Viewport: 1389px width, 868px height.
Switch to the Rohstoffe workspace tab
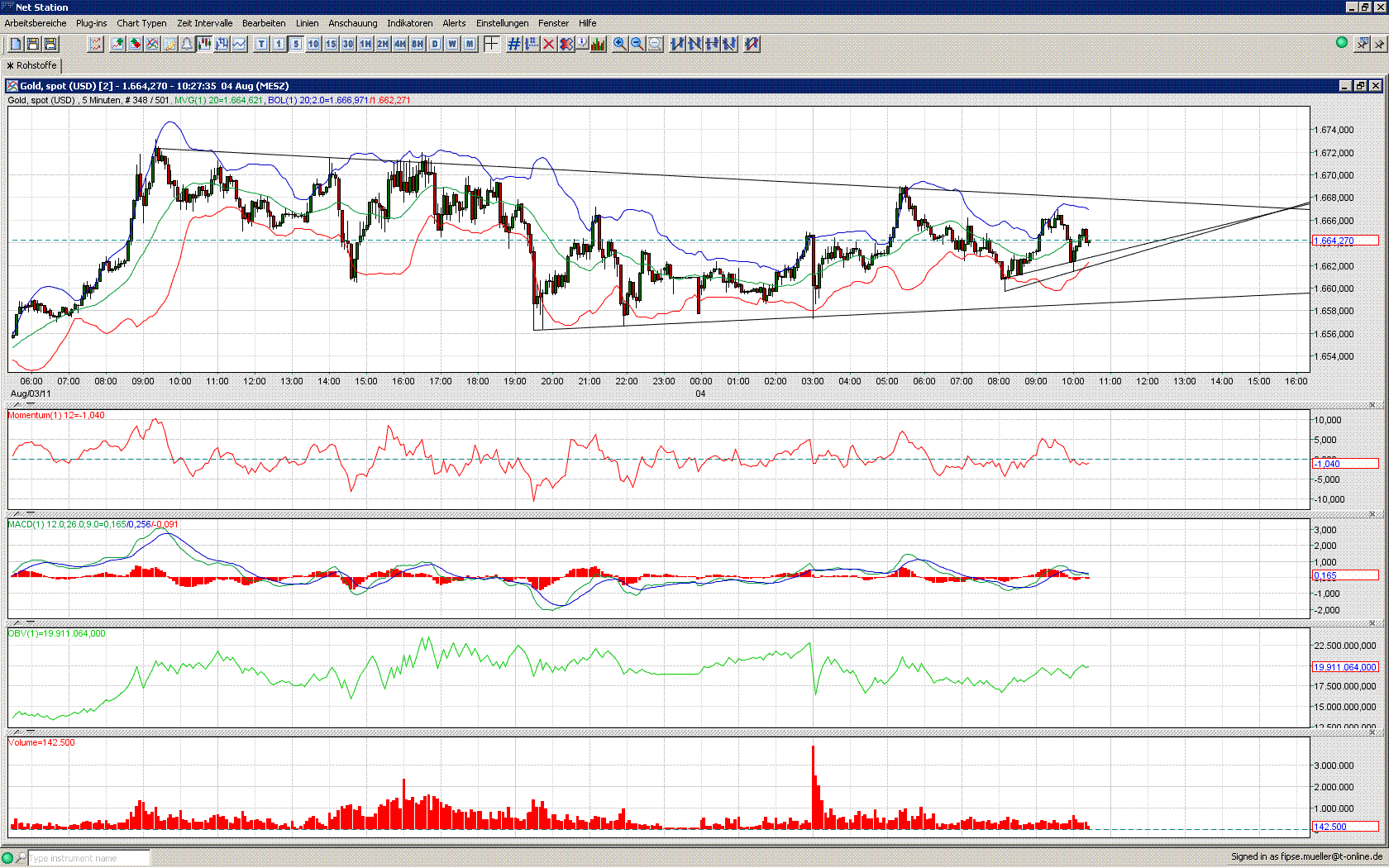pyautogui.click(x=31, y=65)
